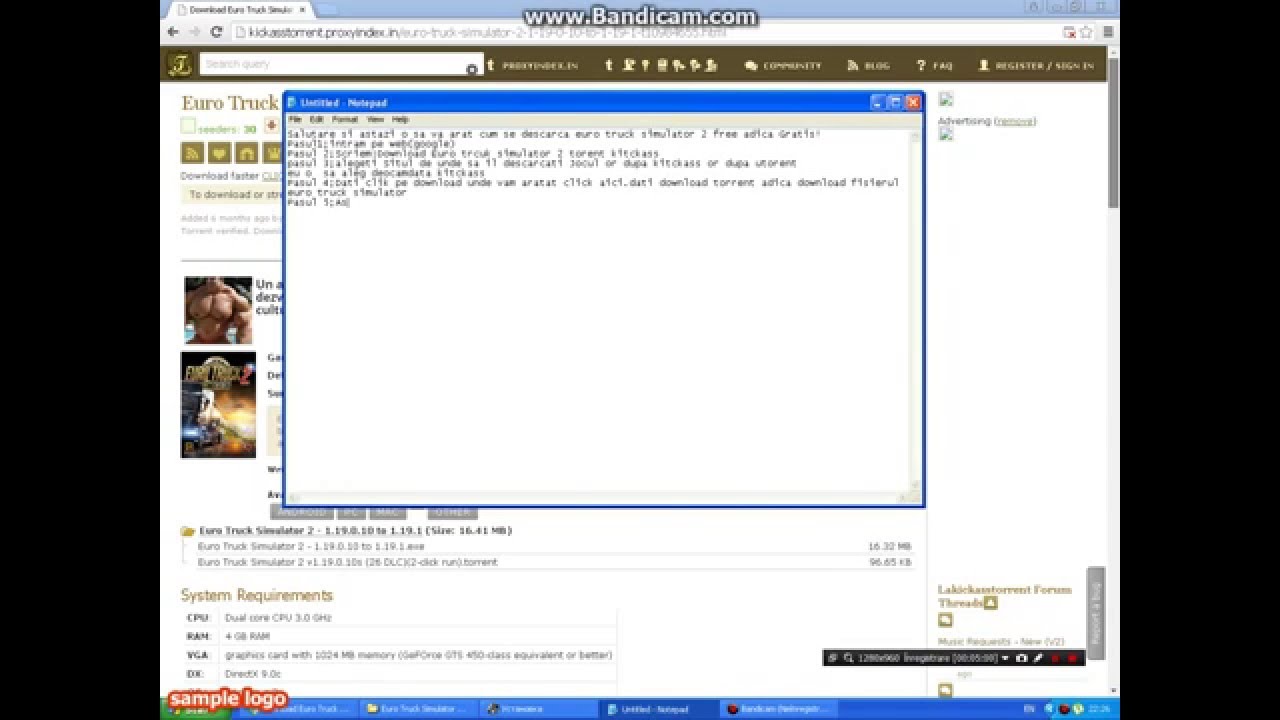Image resolution: width=1280 pixels, height=720 pixels.
Task: Click the heart favorite icon under the title
Action: [x=219, y=153]
